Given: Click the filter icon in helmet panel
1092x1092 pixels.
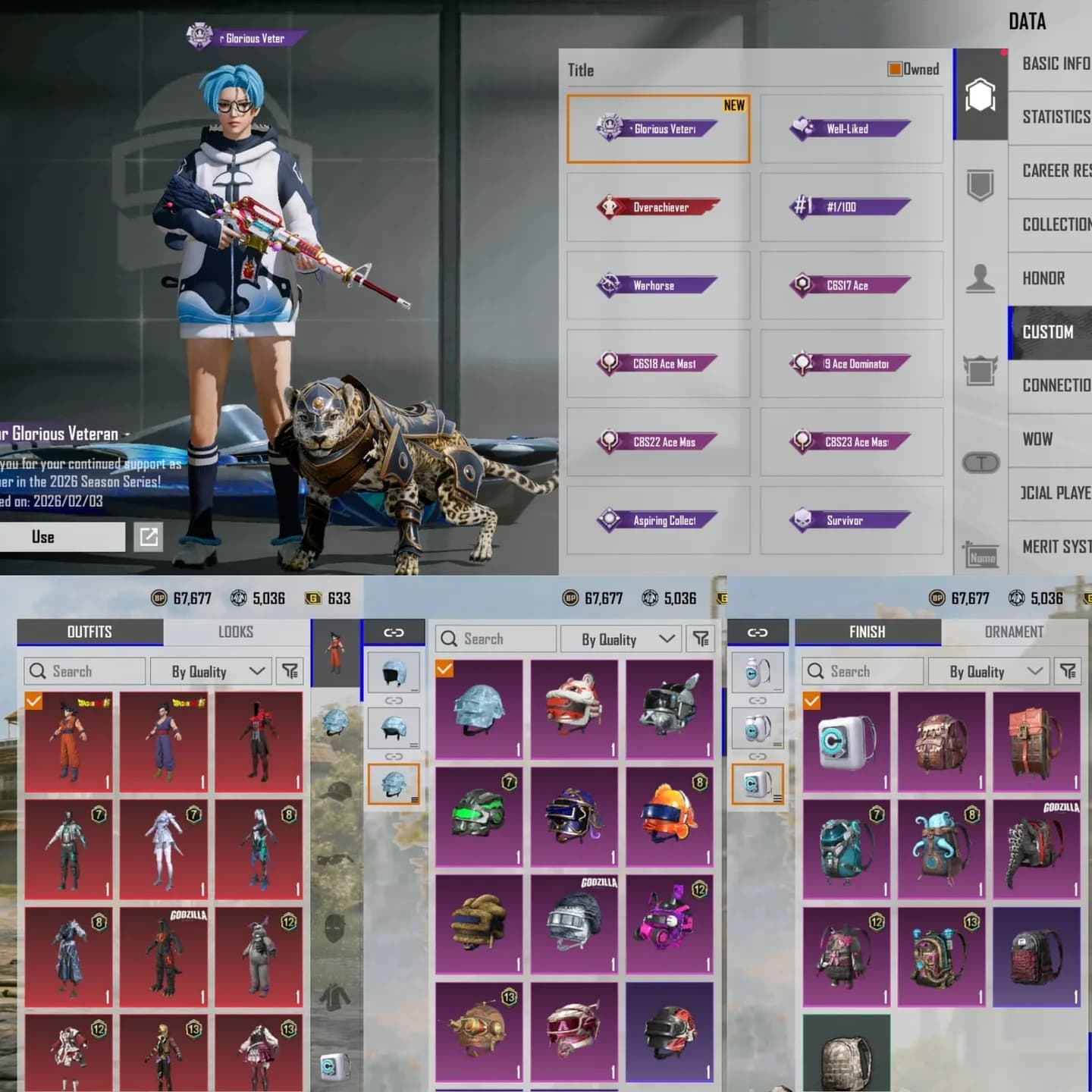Looking at the screenshot, I should tap(701, 639).
